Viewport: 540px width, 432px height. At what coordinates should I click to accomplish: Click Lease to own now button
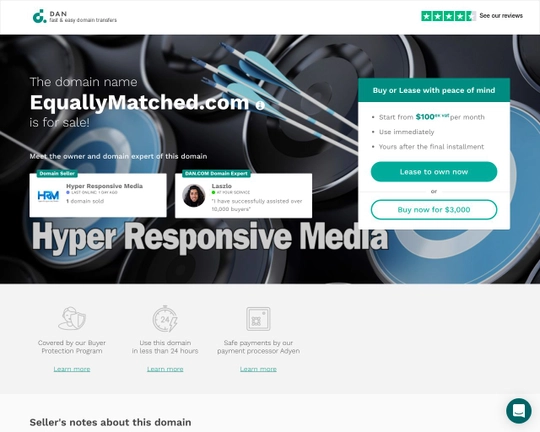tap(434, 172)
